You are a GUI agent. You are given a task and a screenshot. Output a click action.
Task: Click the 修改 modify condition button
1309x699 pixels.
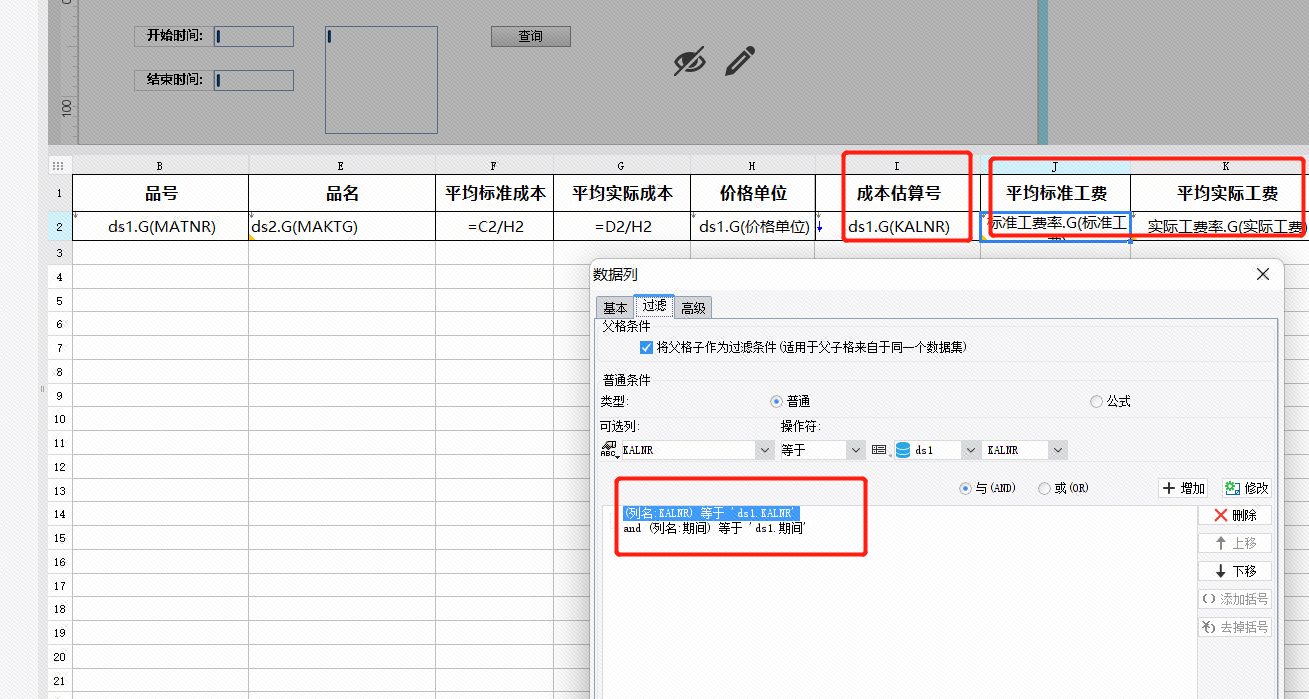tap(1246, 488)
